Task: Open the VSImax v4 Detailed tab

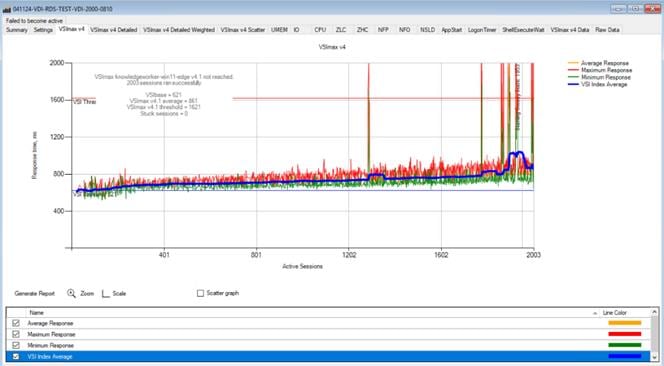Action: tap(113, 30)
